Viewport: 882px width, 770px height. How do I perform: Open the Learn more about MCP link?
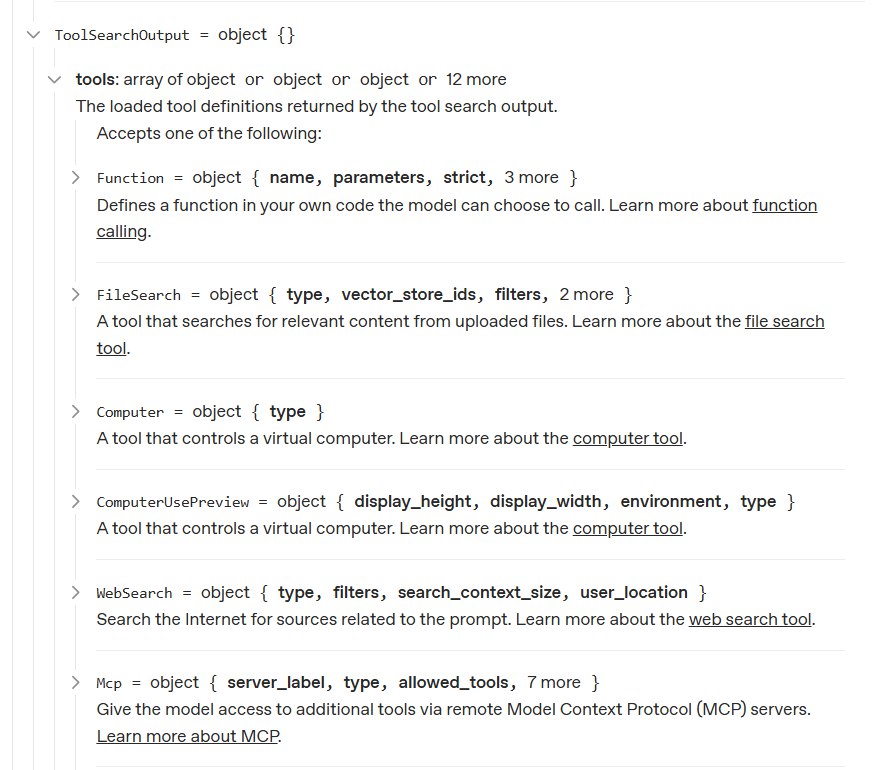(188, 737)
